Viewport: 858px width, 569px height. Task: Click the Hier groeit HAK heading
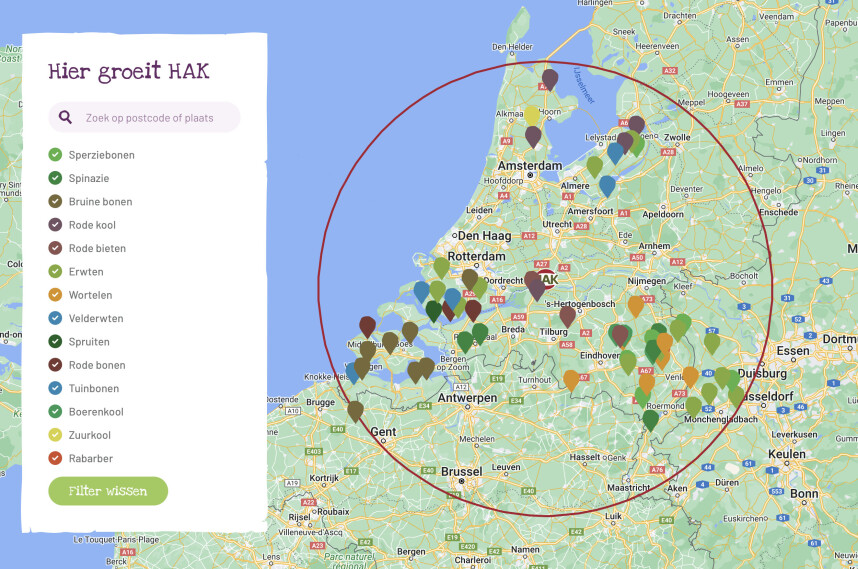[129, 72]
